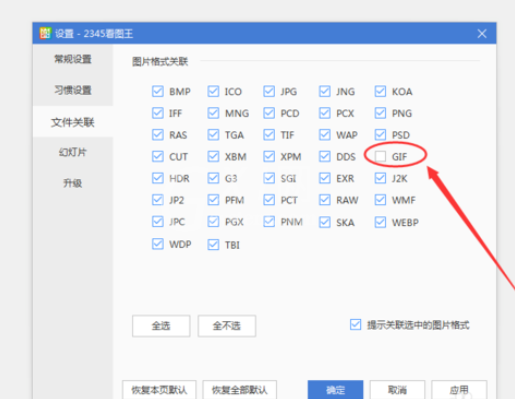515x399 pixels.
Task: Click 恢复全部默认 button
Action: tap(240, 390)
